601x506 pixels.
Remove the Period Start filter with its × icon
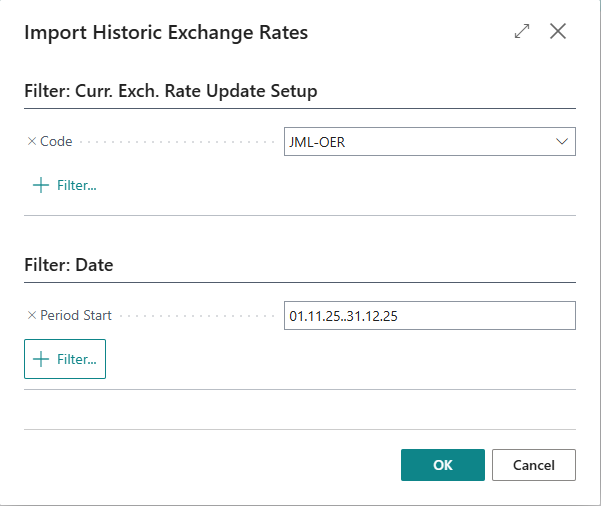click(31, 316)
